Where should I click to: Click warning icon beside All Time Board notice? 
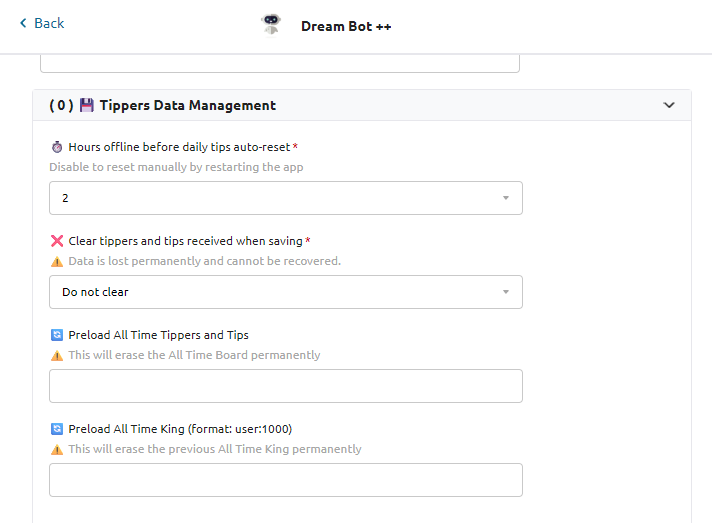tap(57, 355)
